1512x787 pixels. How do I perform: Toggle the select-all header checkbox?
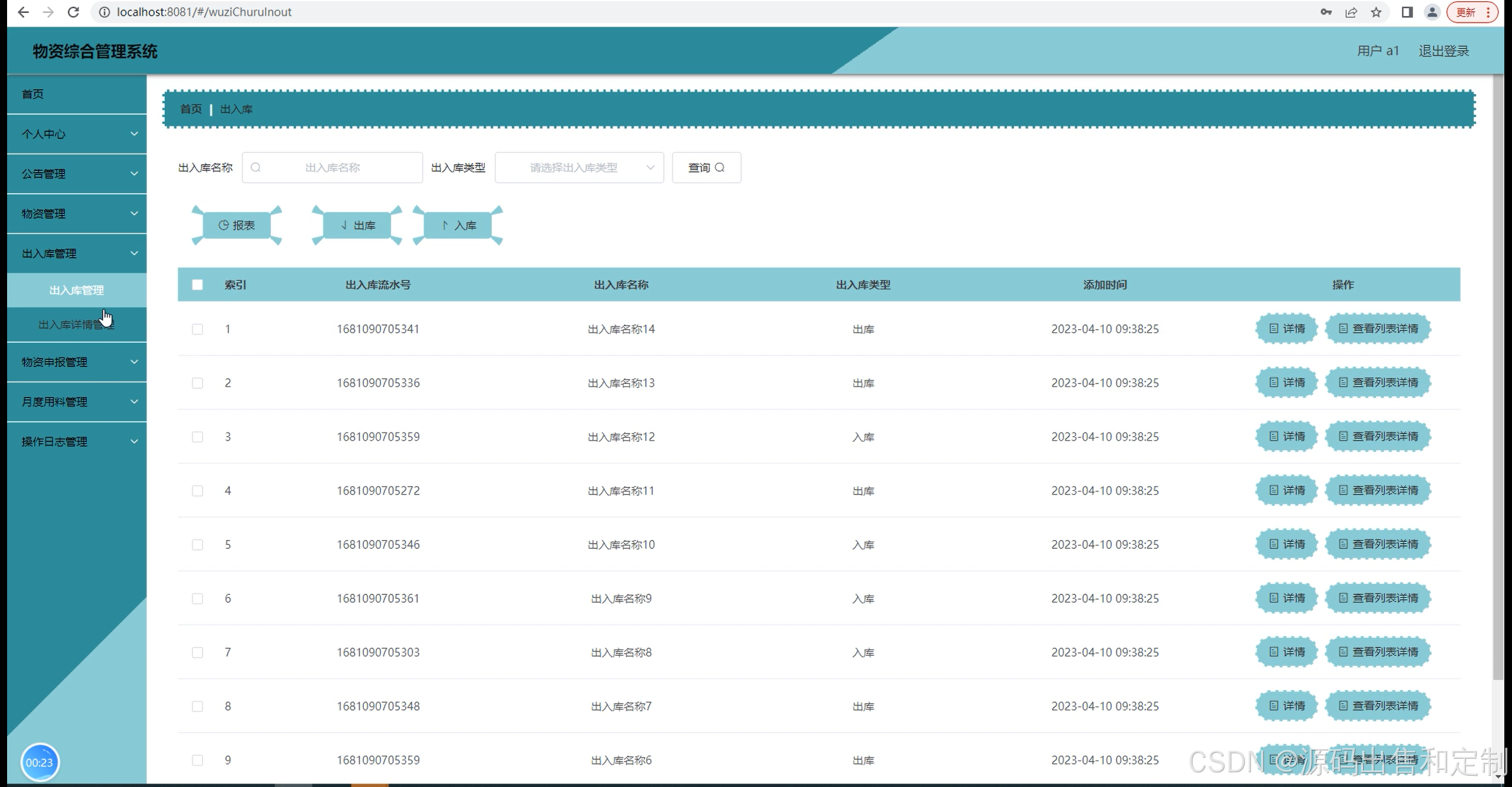pyautogui.click(x=197, y=284)
